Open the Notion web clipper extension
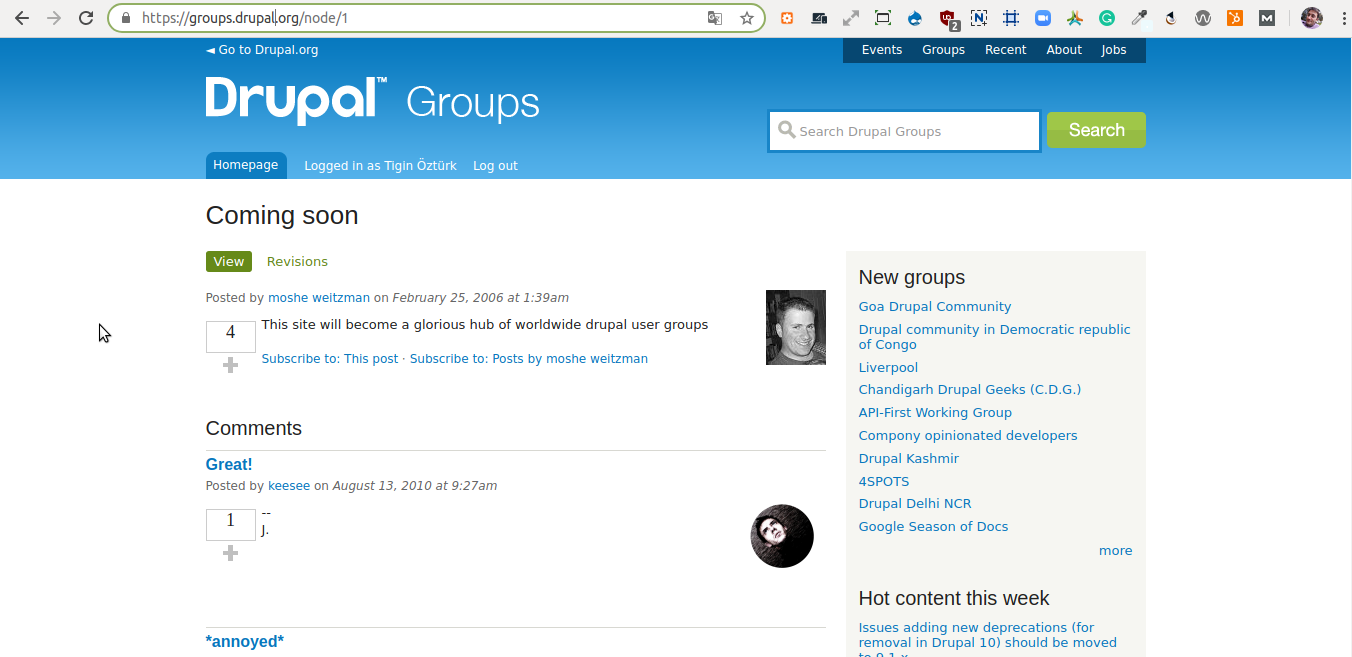 979,18
